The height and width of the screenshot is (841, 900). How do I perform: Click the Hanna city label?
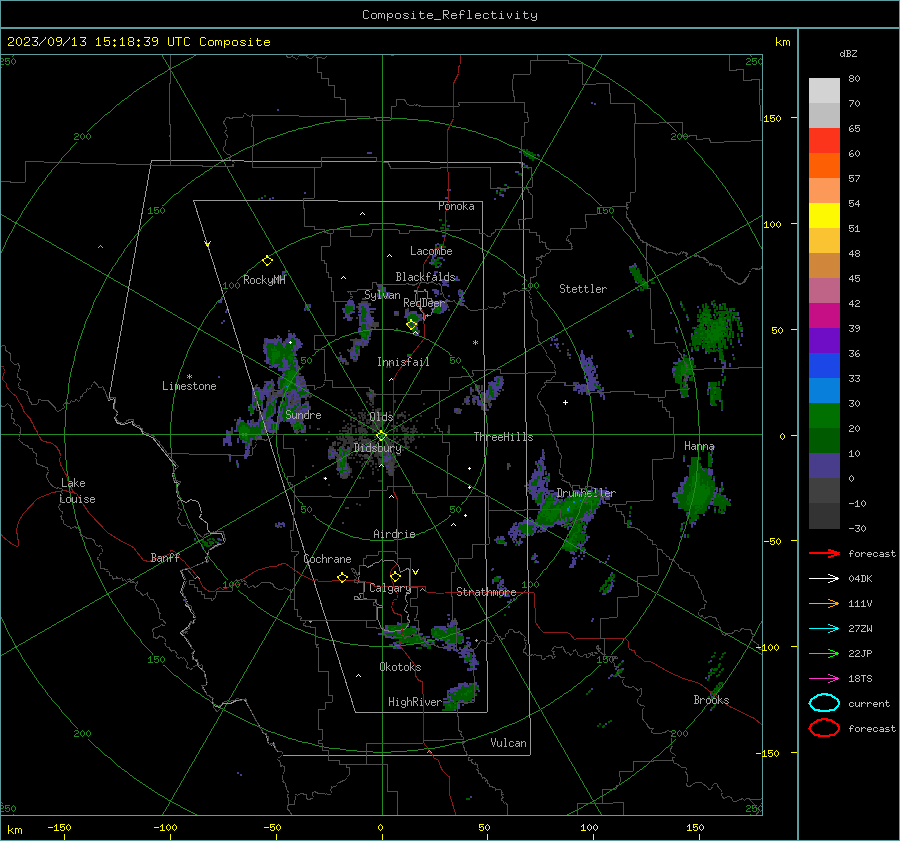(x=699, y=446)
